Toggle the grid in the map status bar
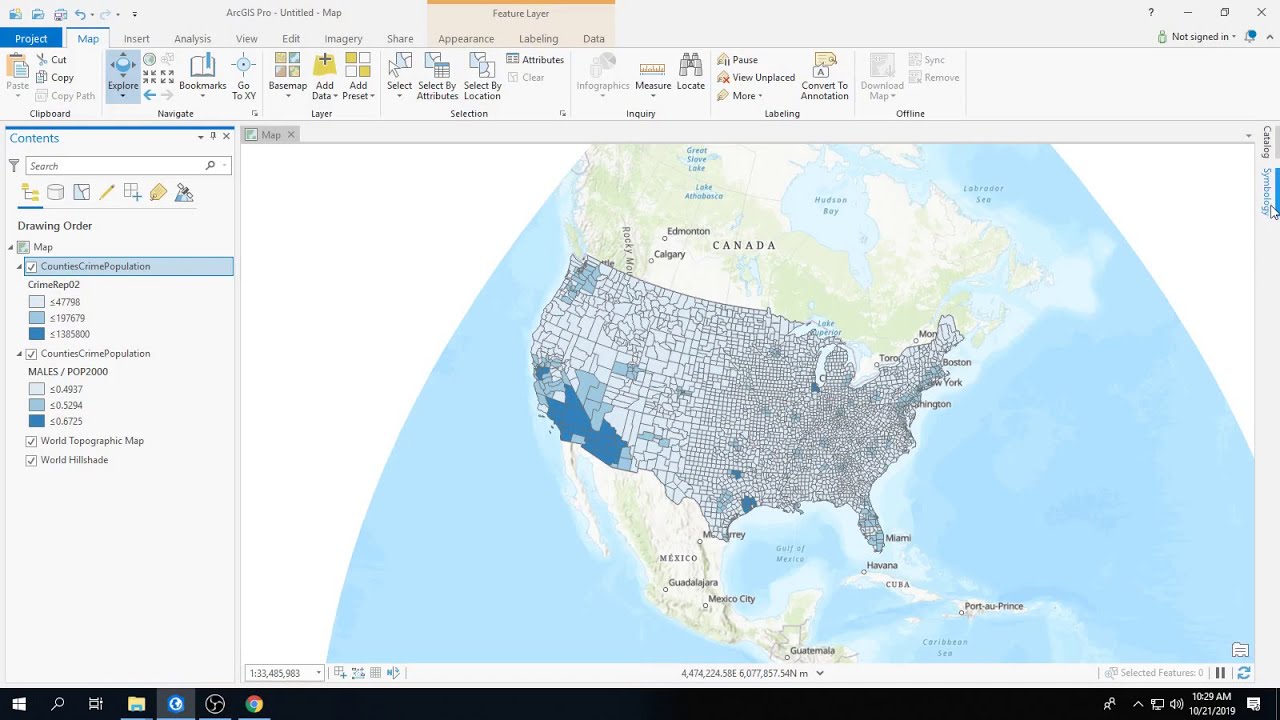Screen dimensions: 1280x720 [x=375, y=673]
